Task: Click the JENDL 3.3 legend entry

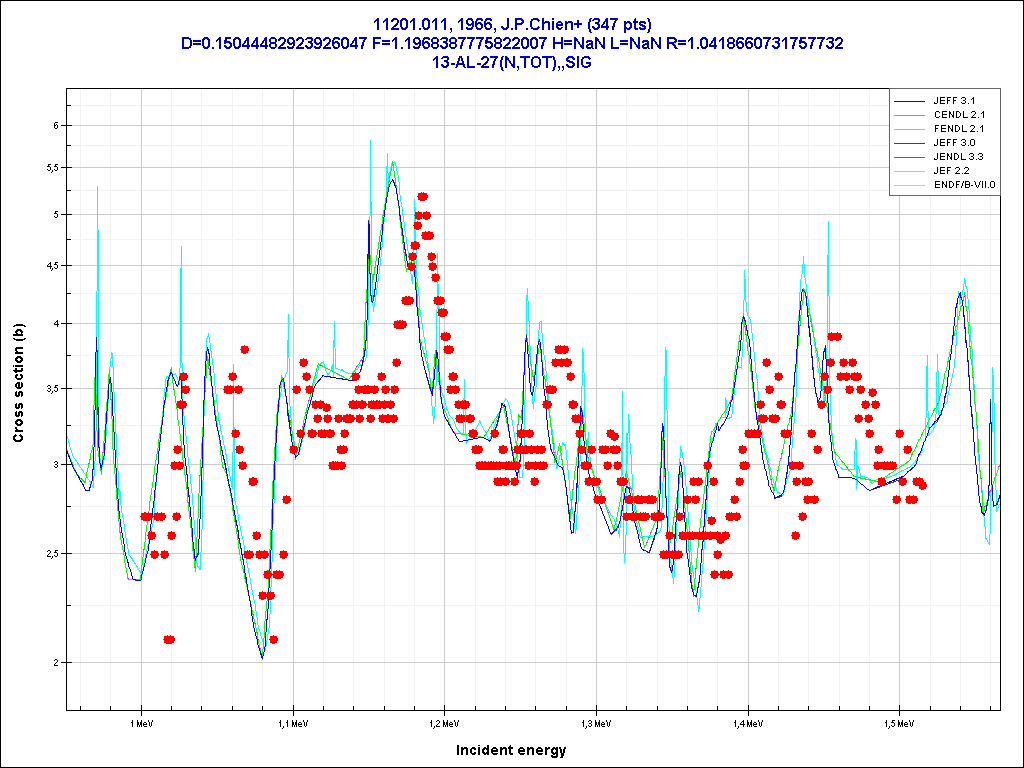Action: pyautogui.click(x=959, y=157)
